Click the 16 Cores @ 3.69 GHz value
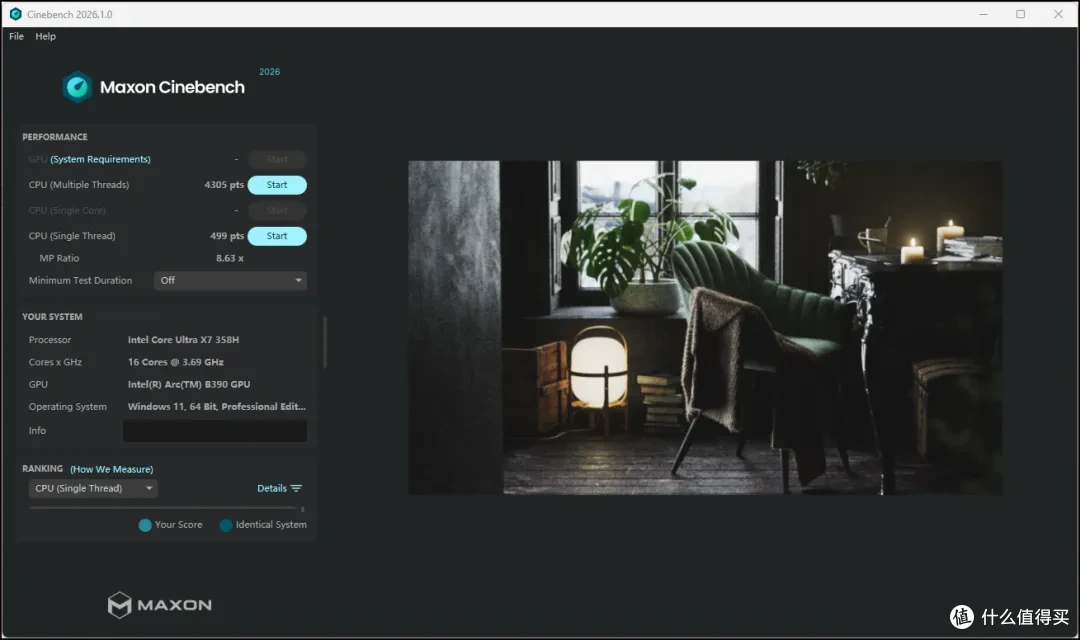1080x640 pixels. 176,362
